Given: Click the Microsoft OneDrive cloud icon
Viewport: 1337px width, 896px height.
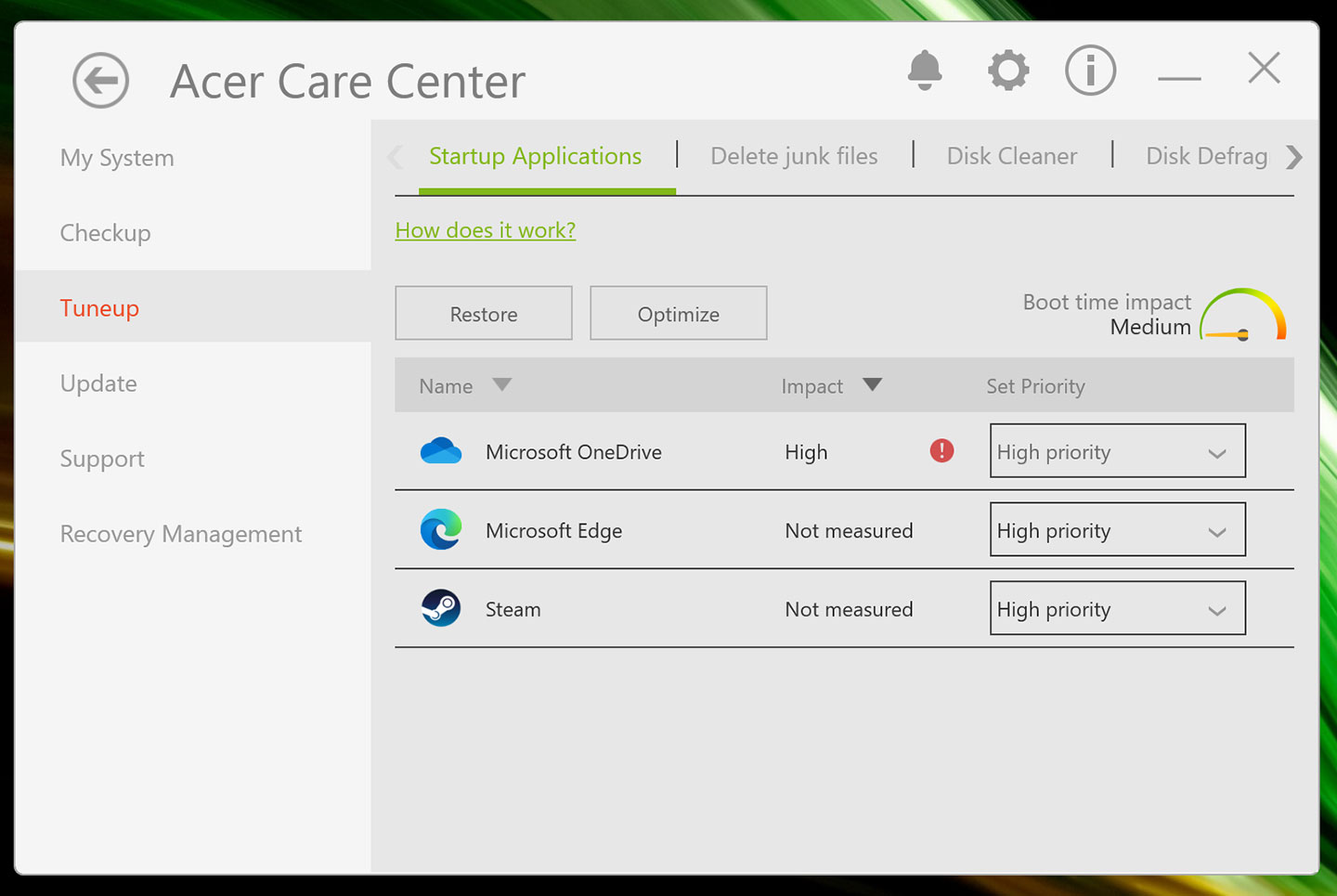Looking at the screenshot, I should [x=441, y=451].
